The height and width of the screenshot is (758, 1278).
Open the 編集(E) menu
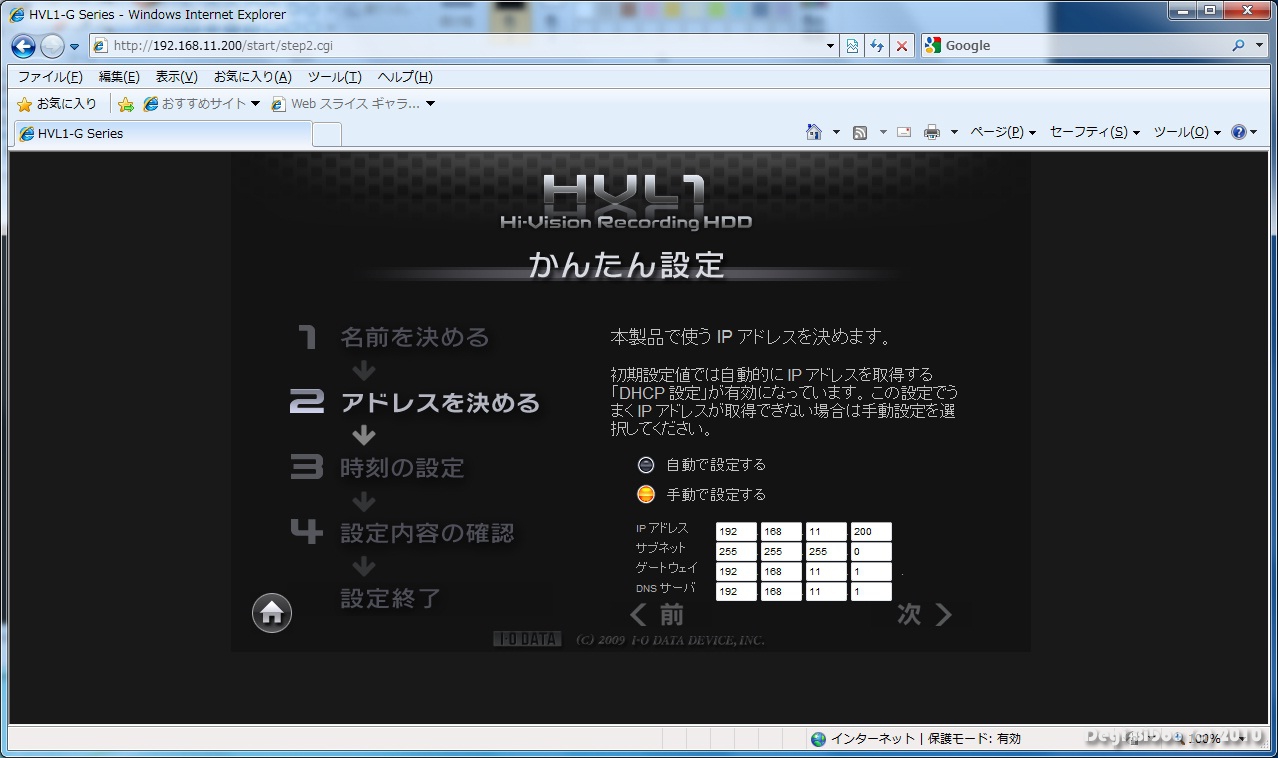[119, 77]
